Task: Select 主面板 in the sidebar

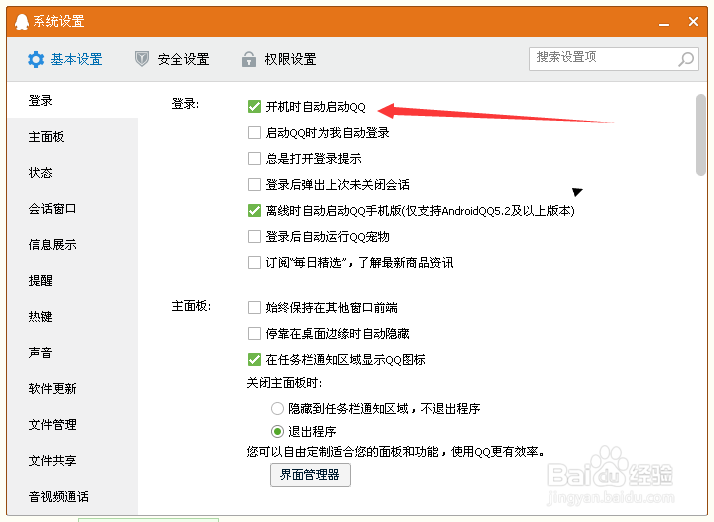Action: [x=72, y=137]
